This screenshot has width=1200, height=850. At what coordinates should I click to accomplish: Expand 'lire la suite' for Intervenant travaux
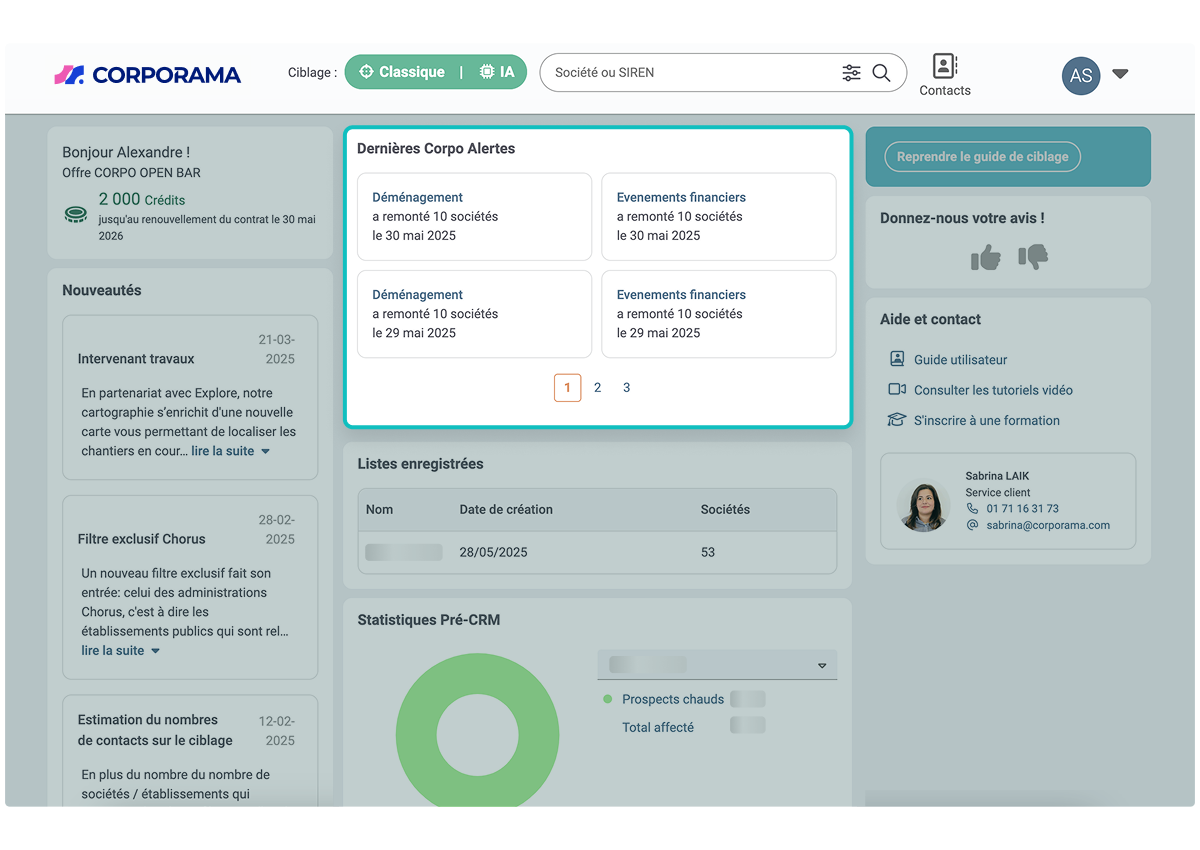click(231, 451)
